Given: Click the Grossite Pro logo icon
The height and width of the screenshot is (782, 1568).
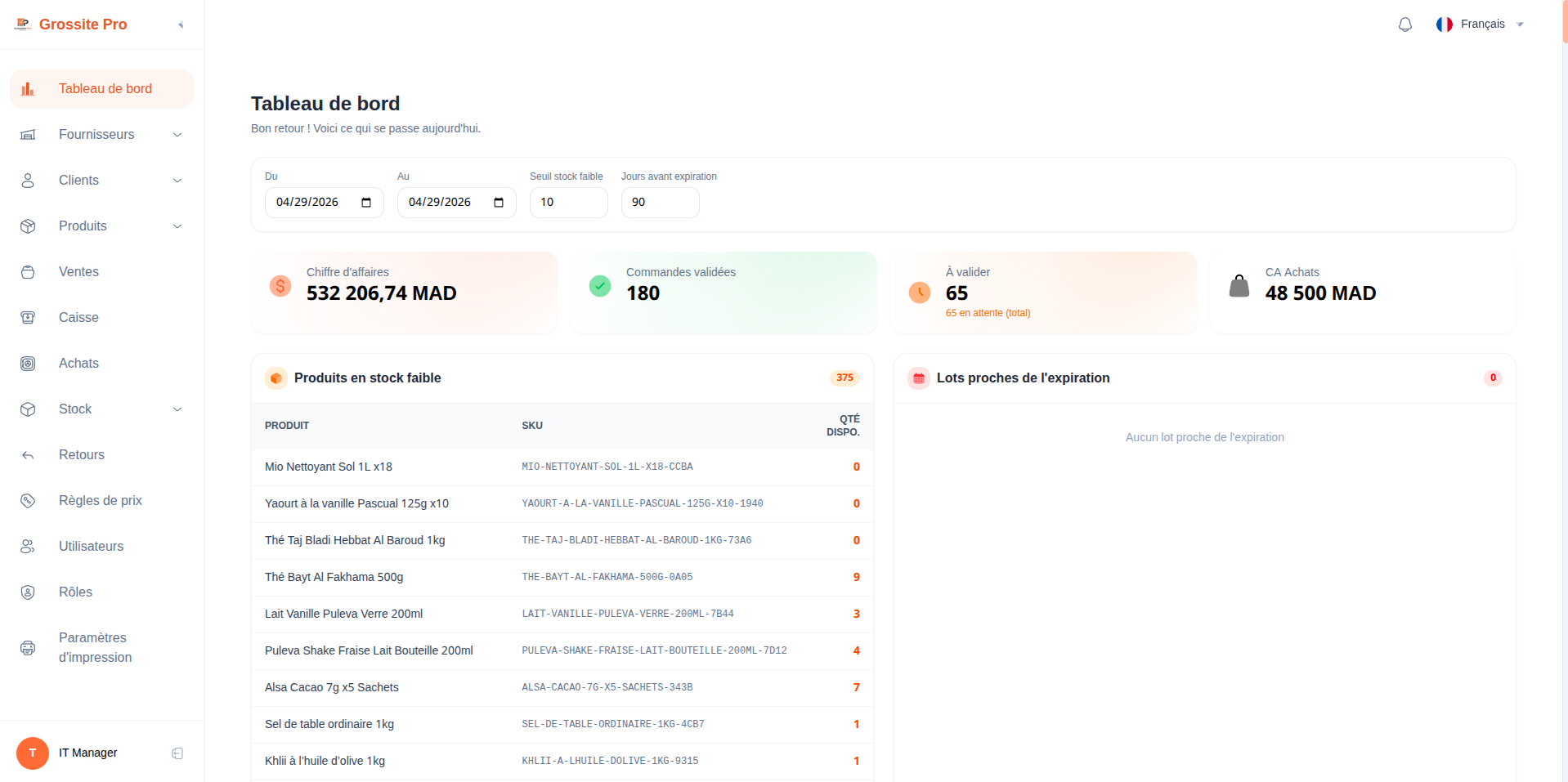Looking at the screenshot, I should coord(23,24).
